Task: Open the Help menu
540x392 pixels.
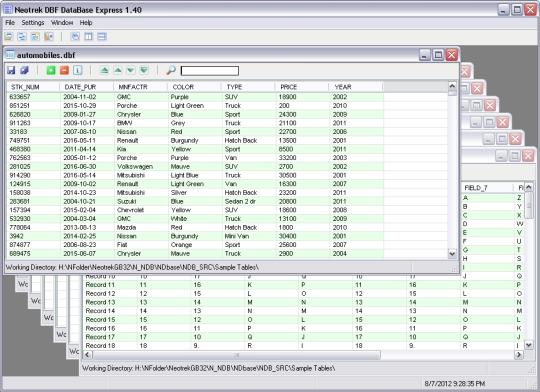Action: 86,23
